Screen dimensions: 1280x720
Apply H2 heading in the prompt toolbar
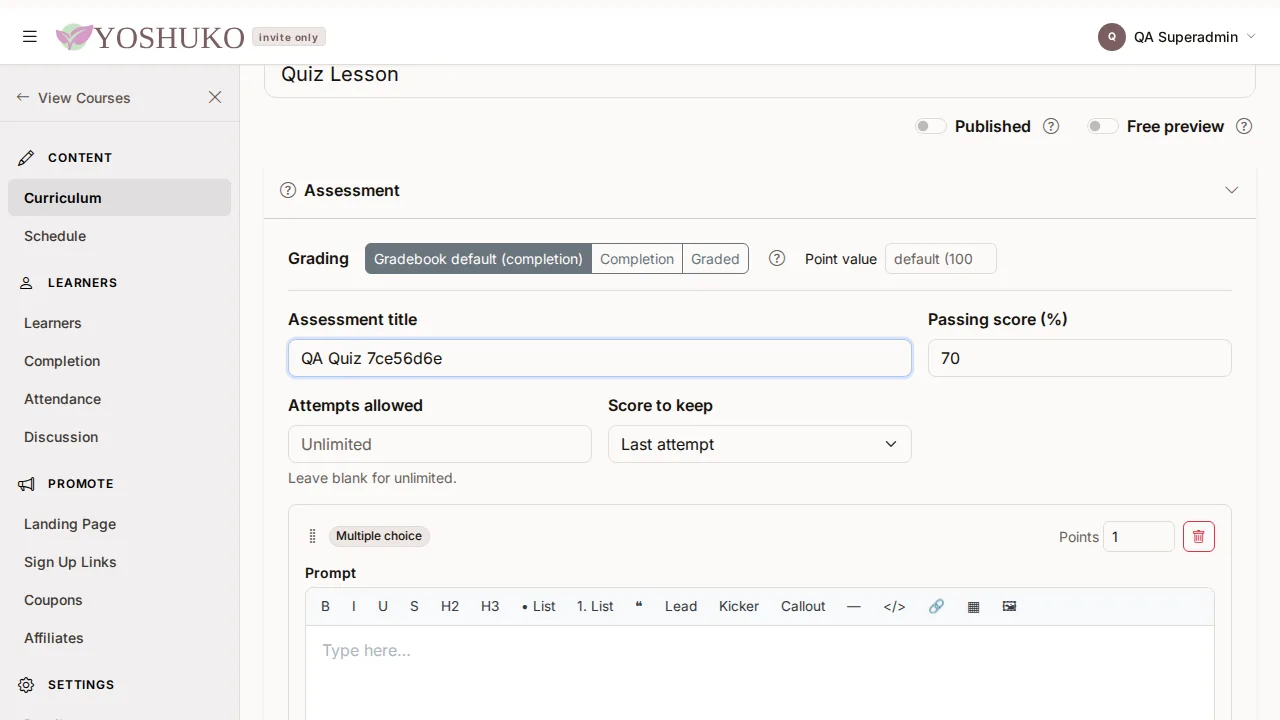[450, 606]
